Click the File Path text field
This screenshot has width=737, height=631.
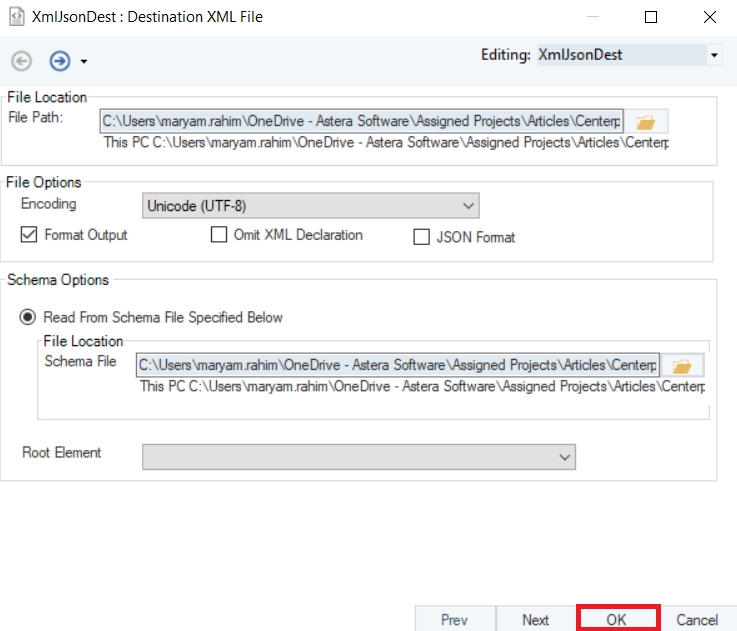[x=361, y=121]
